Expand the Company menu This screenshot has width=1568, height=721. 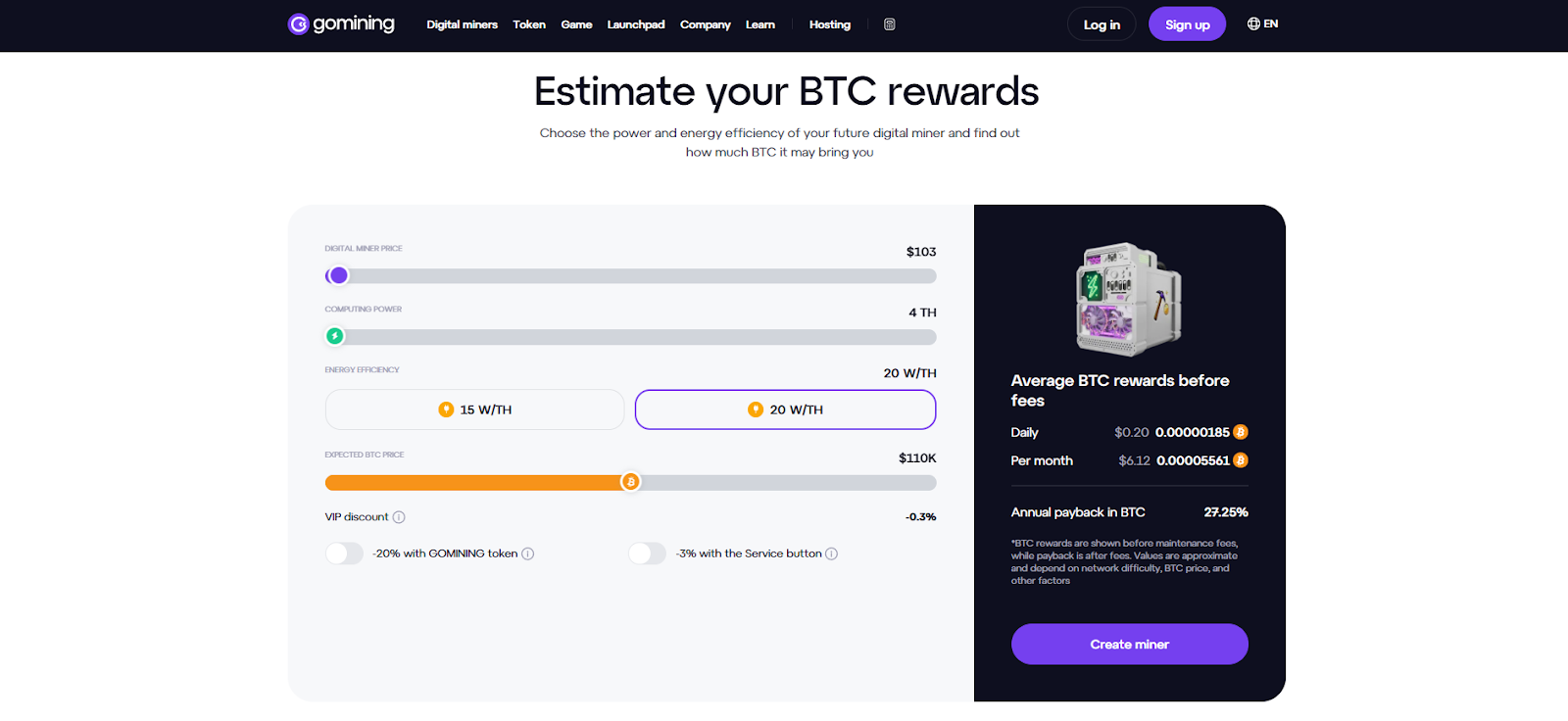[x=706, y=24]
